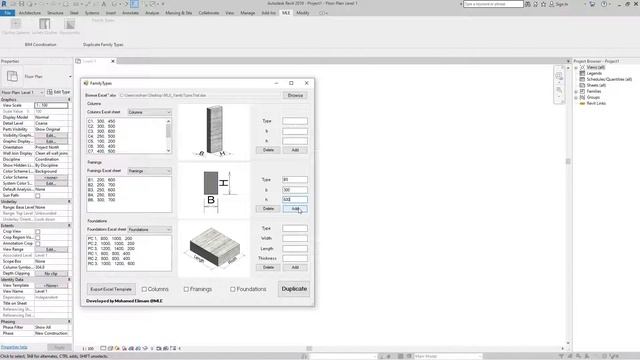Open the Massing & Site ribbon tab
This screenshot has width=640, height=360.
[178, 13]
